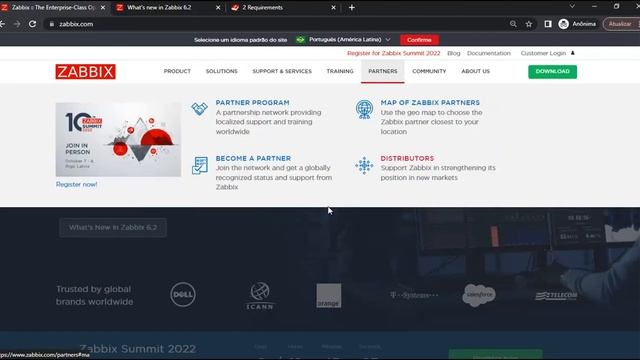The height and width of the screenshot is (360, 640).
Task: Click the T-Systems logo
Action: [414, 295]
